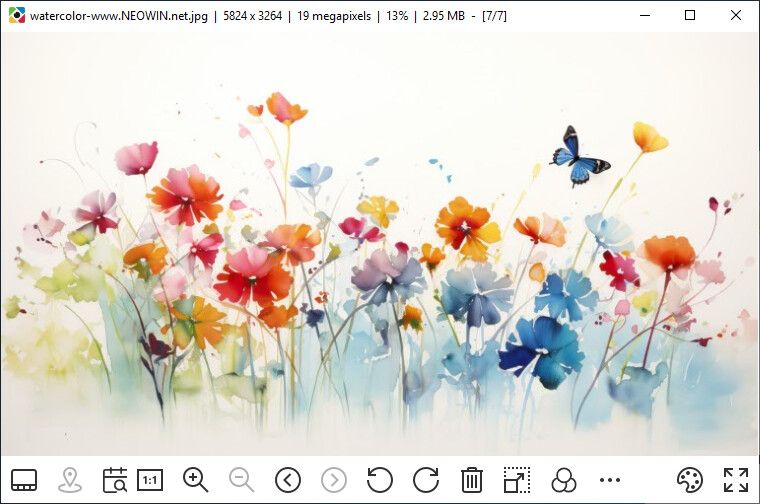Minimize the image viewer window
Image resolution: width=760 pixels, height=504 pixels.
645,16
